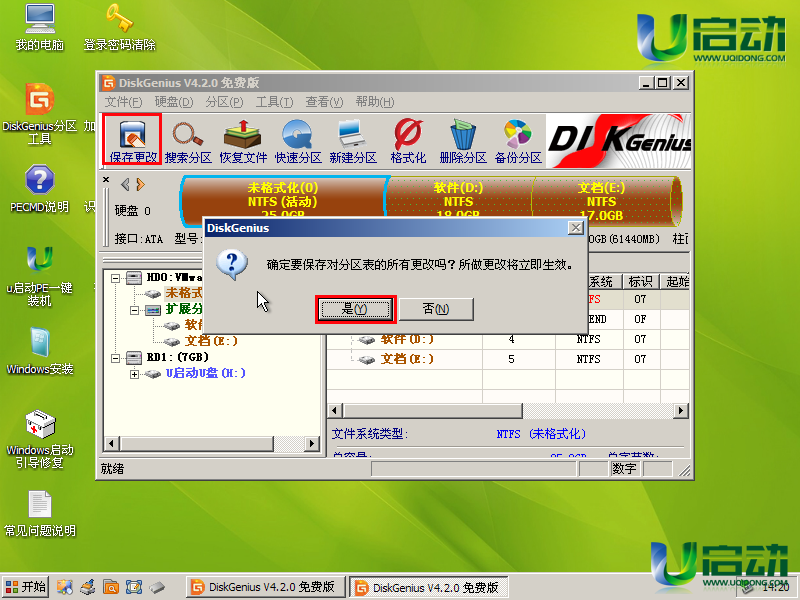
Task: Open 我的电脑 desktop icon
Action: [40, 27]
